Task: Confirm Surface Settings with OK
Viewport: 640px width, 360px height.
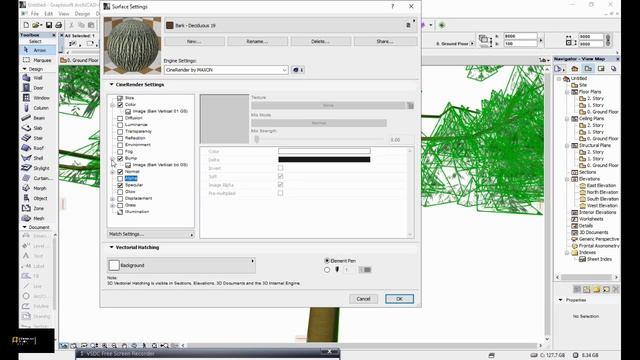Action: pyautogui.click(x=399, y=299)
